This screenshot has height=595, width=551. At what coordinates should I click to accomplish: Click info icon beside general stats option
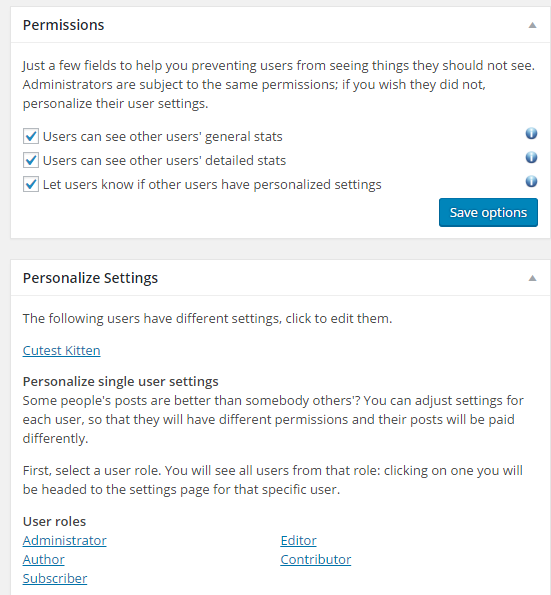[x=531, y=134]
